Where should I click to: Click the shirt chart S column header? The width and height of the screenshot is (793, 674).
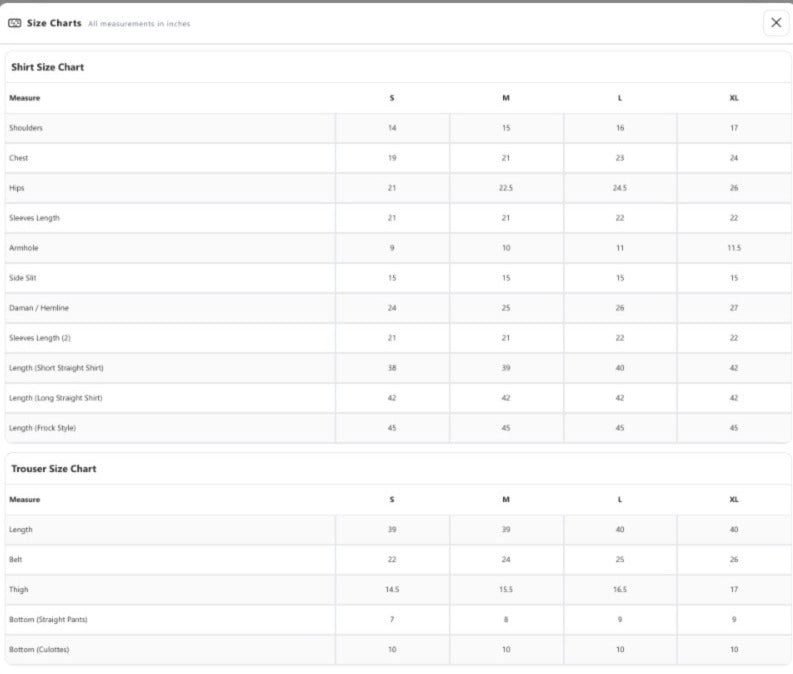point(392,98)
